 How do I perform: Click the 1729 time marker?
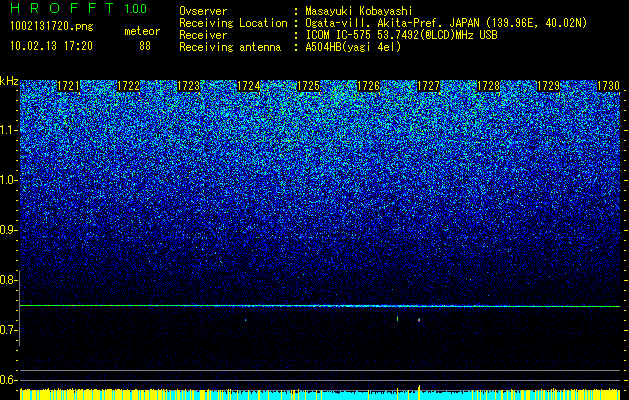(548, 86)
